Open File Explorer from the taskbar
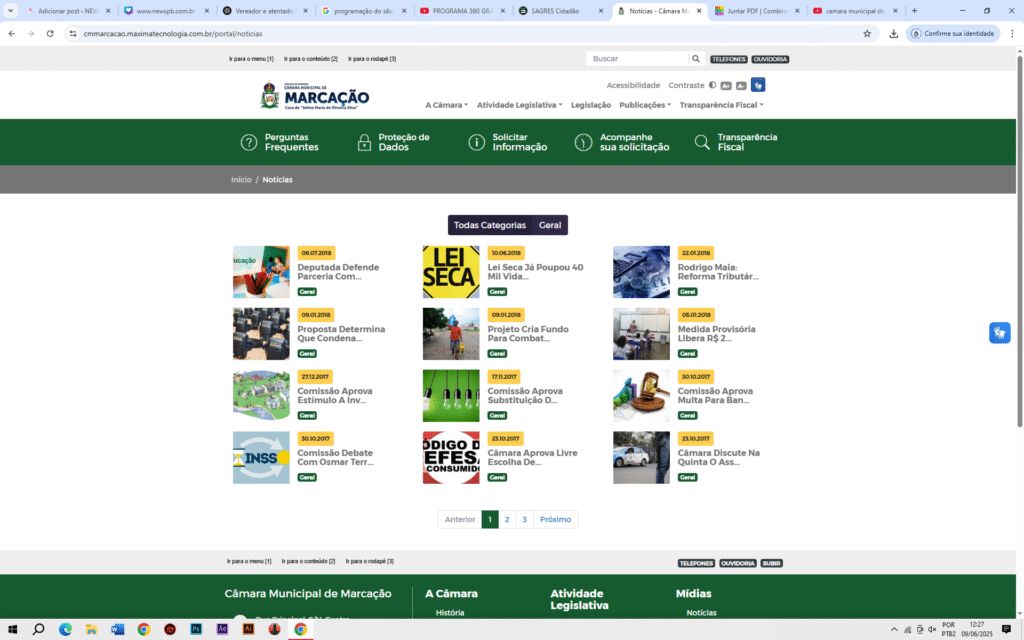 pos(91,630)
